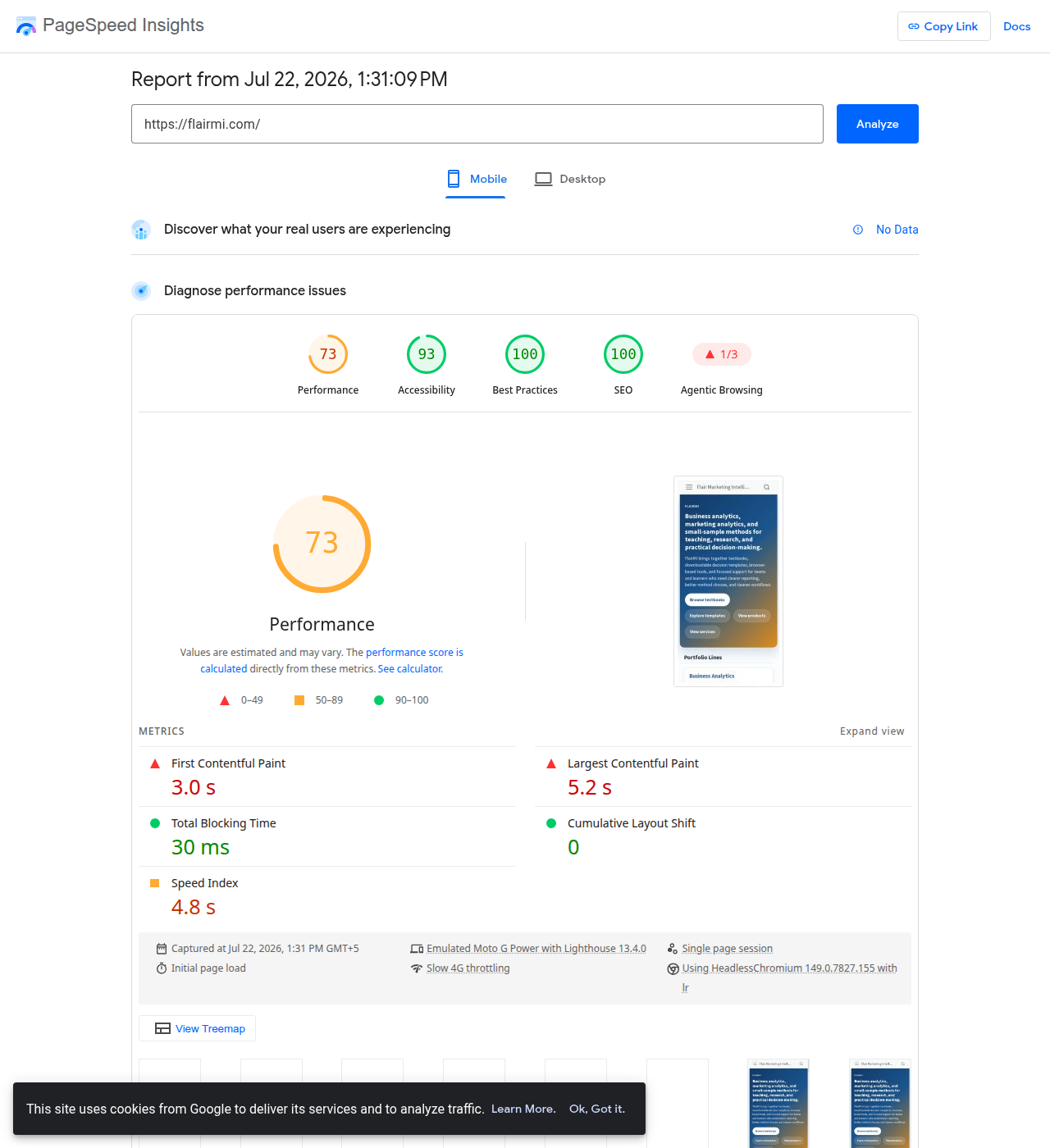Click the Captured at Jul 22, 2026 text
Image resolution: width=1050 pixels, height=1148 pixels.
[x=265, y=949]
